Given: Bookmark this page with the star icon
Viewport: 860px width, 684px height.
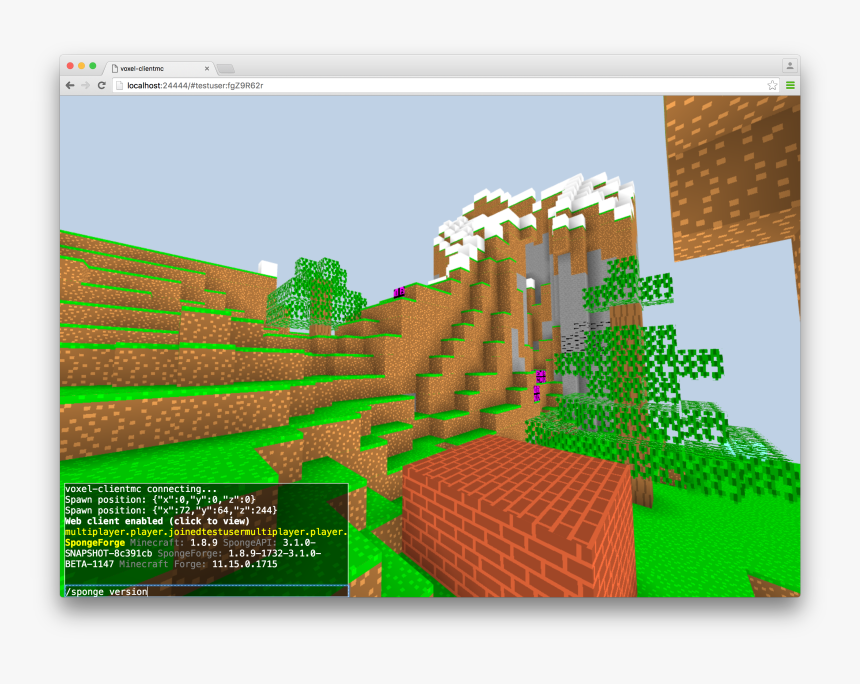Looking at the screenshot, I should [x=772, y=85].
